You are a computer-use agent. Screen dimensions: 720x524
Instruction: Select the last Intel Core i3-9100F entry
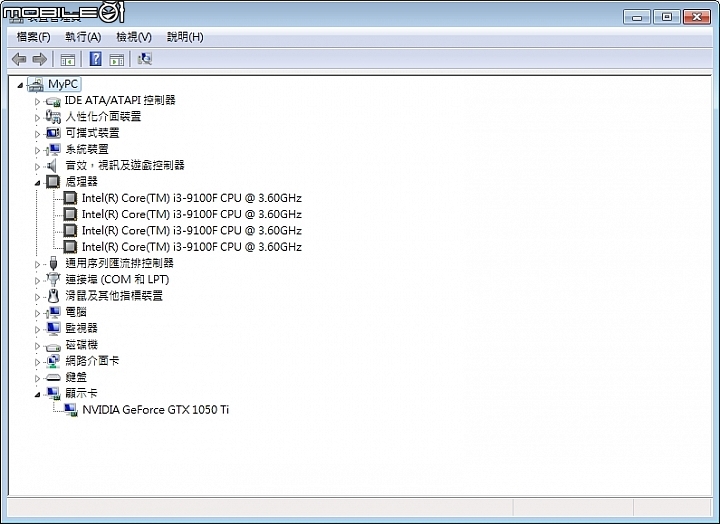point(191,247)
